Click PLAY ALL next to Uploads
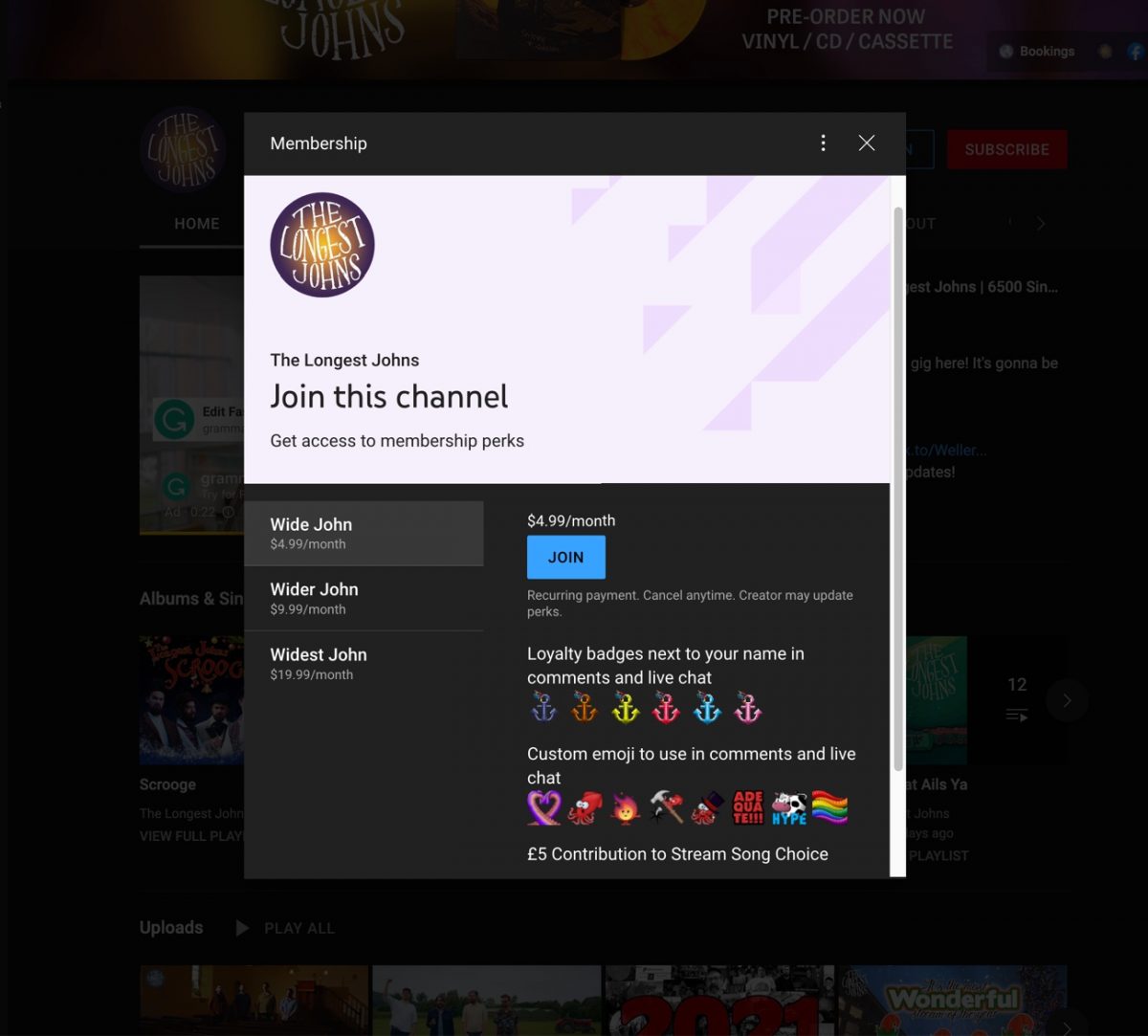Screen dimensions: 1148x1036 285,928
